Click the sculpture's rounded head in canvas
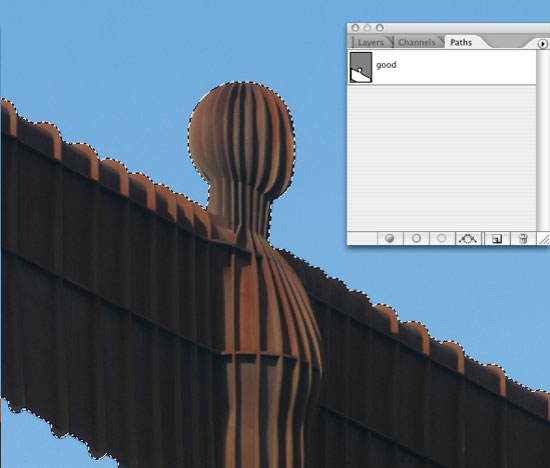The image size is (550, 468). (241, 132)
